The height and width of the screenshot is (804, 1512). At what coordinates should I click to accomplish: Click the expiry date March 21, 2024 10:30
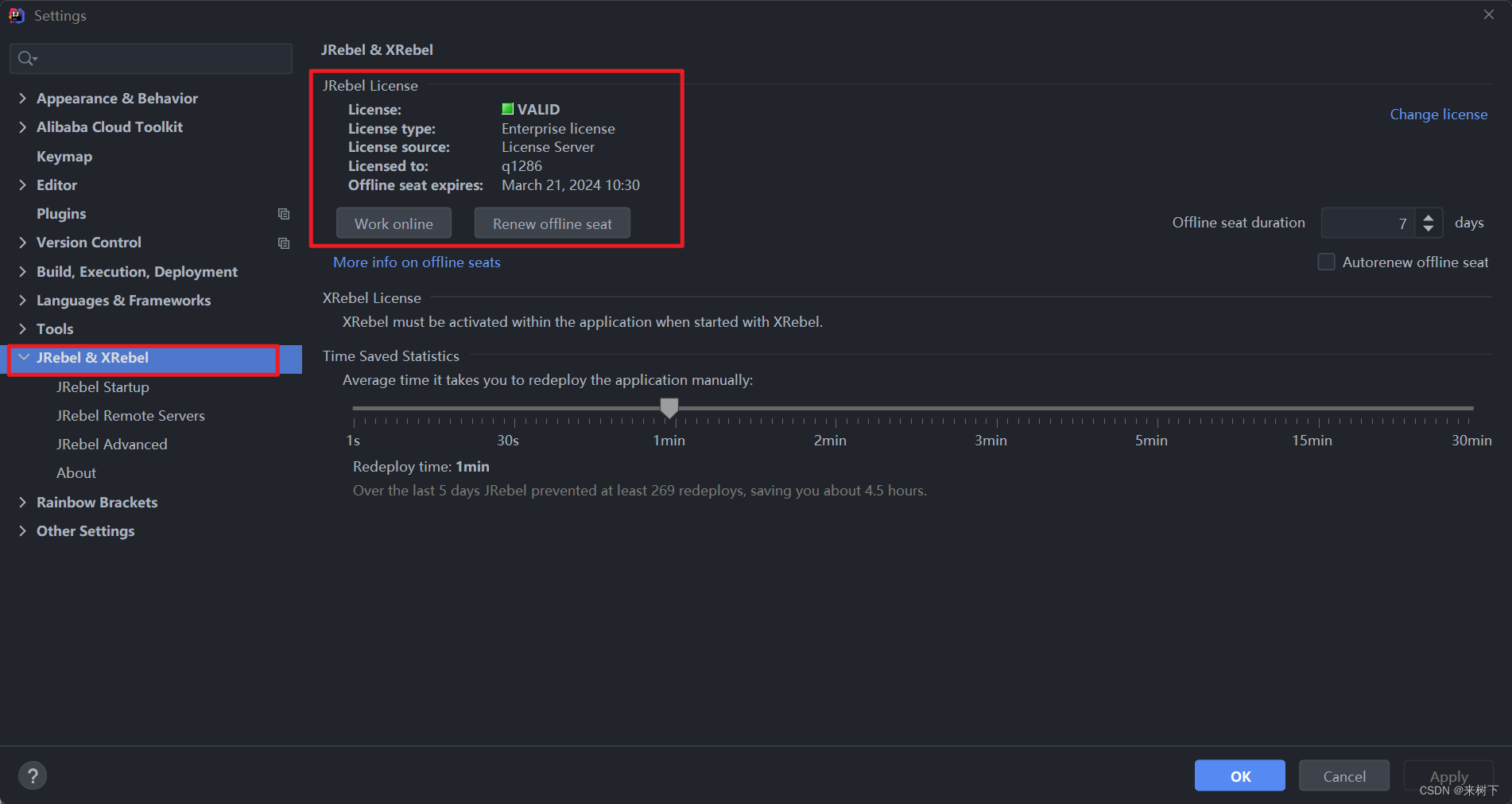click(571, 185)
